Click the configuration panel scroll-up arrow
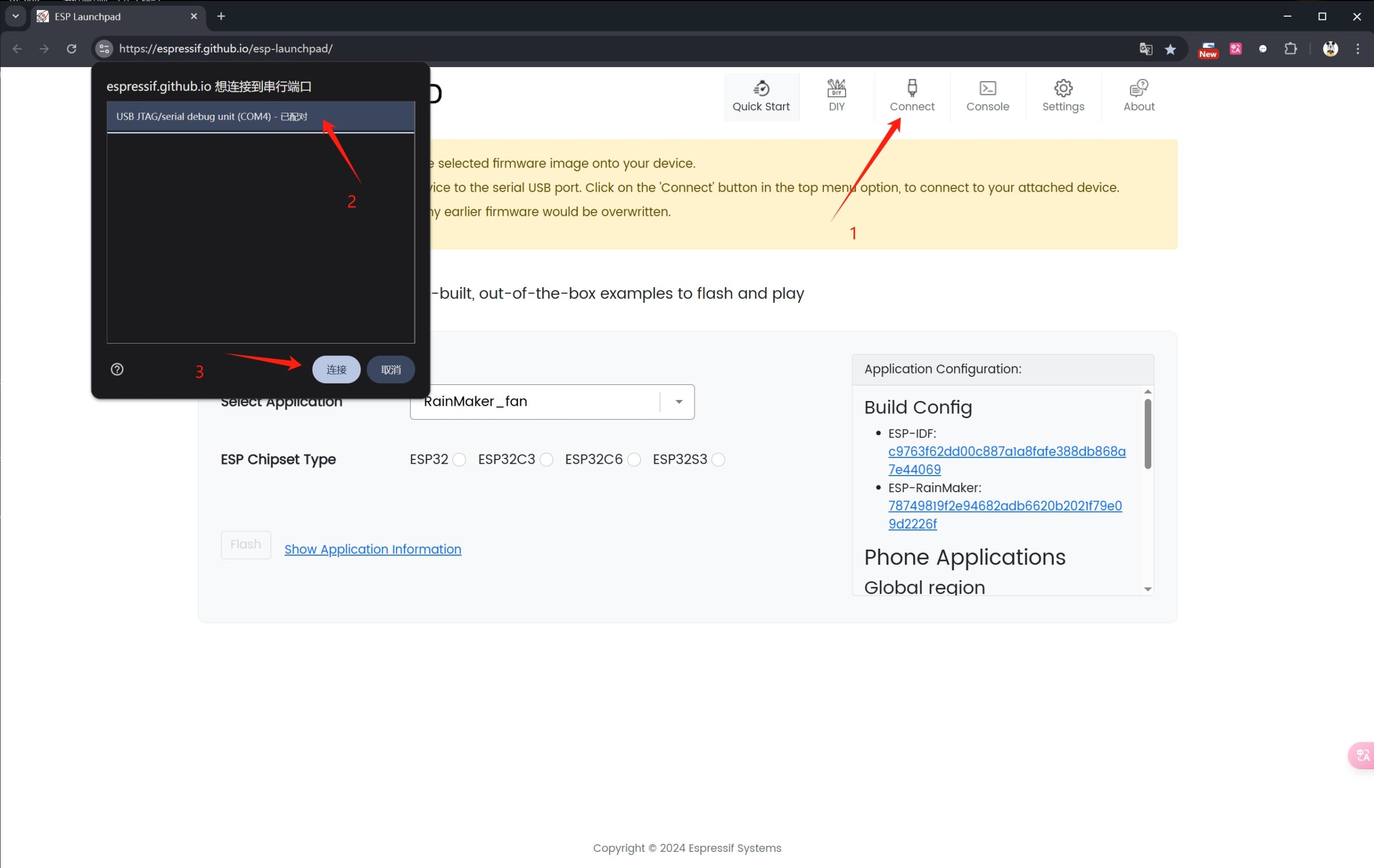 (1148, 391)
